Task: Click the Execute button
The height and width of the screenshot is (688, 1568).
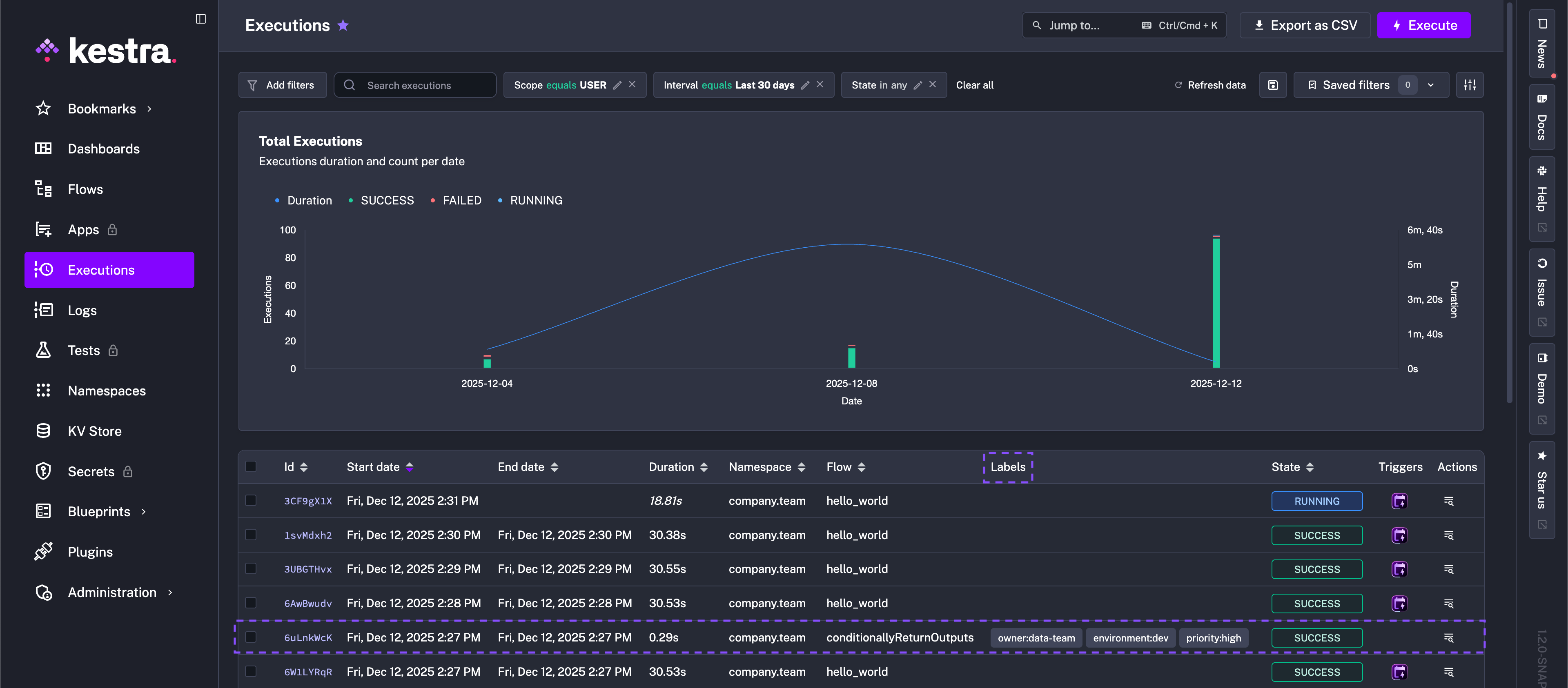Action: (x=1423, y=25)
